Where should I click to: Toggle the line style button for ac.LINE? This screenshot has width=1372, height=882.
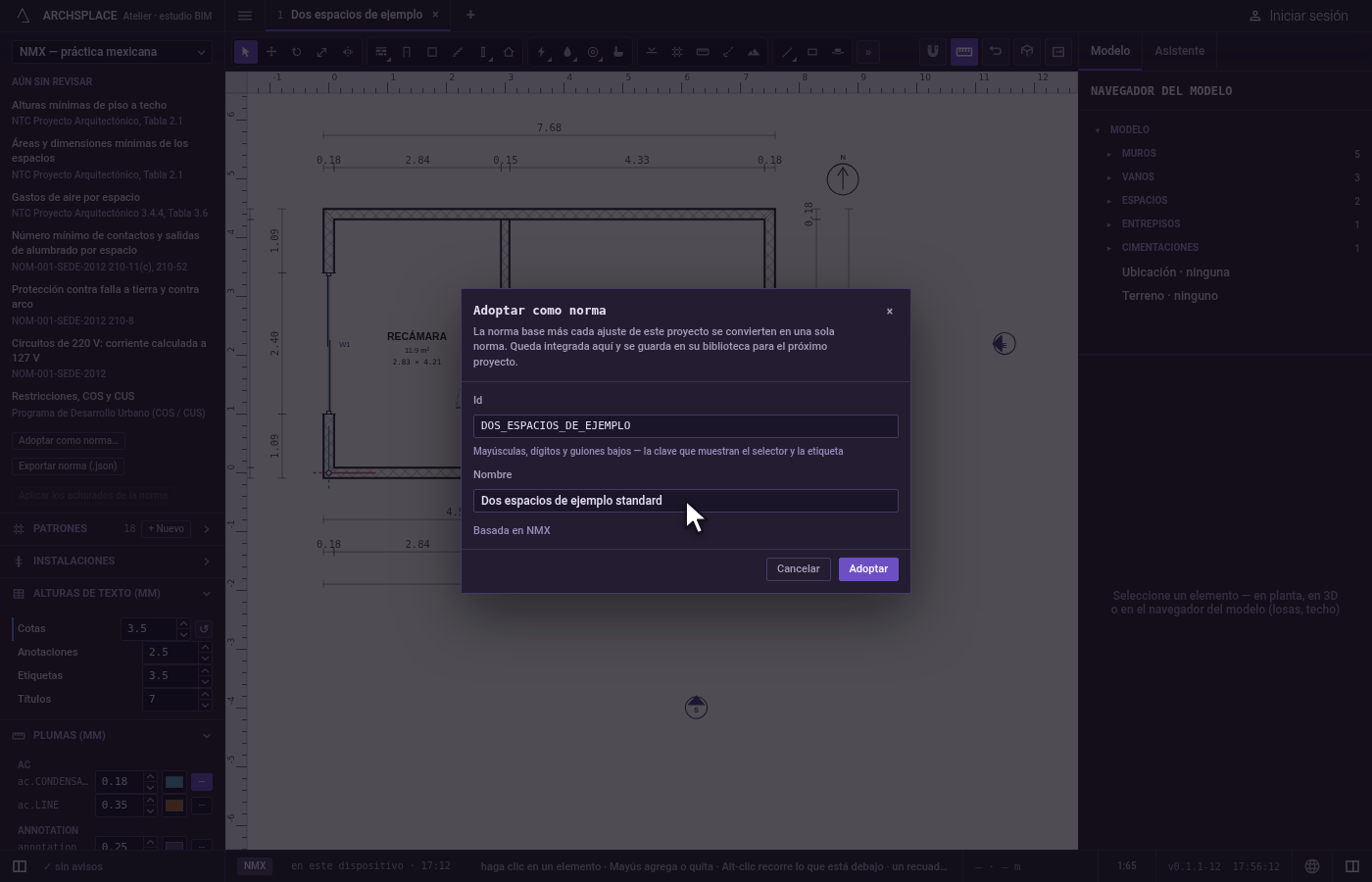tap(201, 805)
